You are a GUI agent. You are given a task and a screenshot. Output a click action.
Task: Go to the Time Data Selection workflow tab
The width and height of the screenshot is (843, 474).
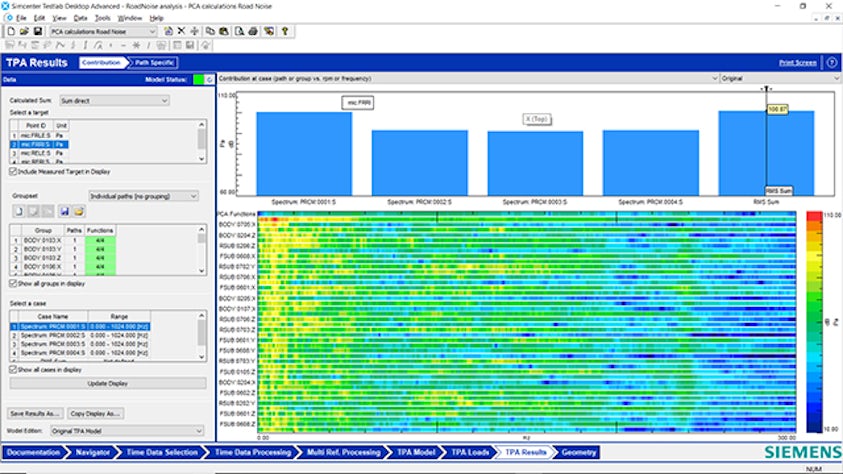[162, 453]
